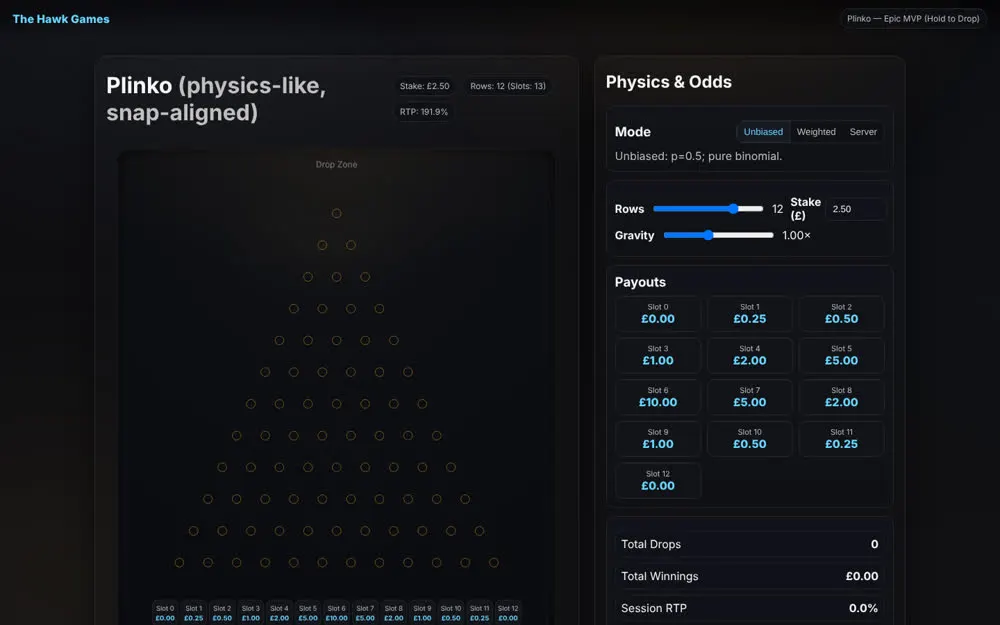The height and width of the screenshot is (625, 1000).
Task: Select Slot 2 payout card £0.50
Action: (x=841, y=314)
